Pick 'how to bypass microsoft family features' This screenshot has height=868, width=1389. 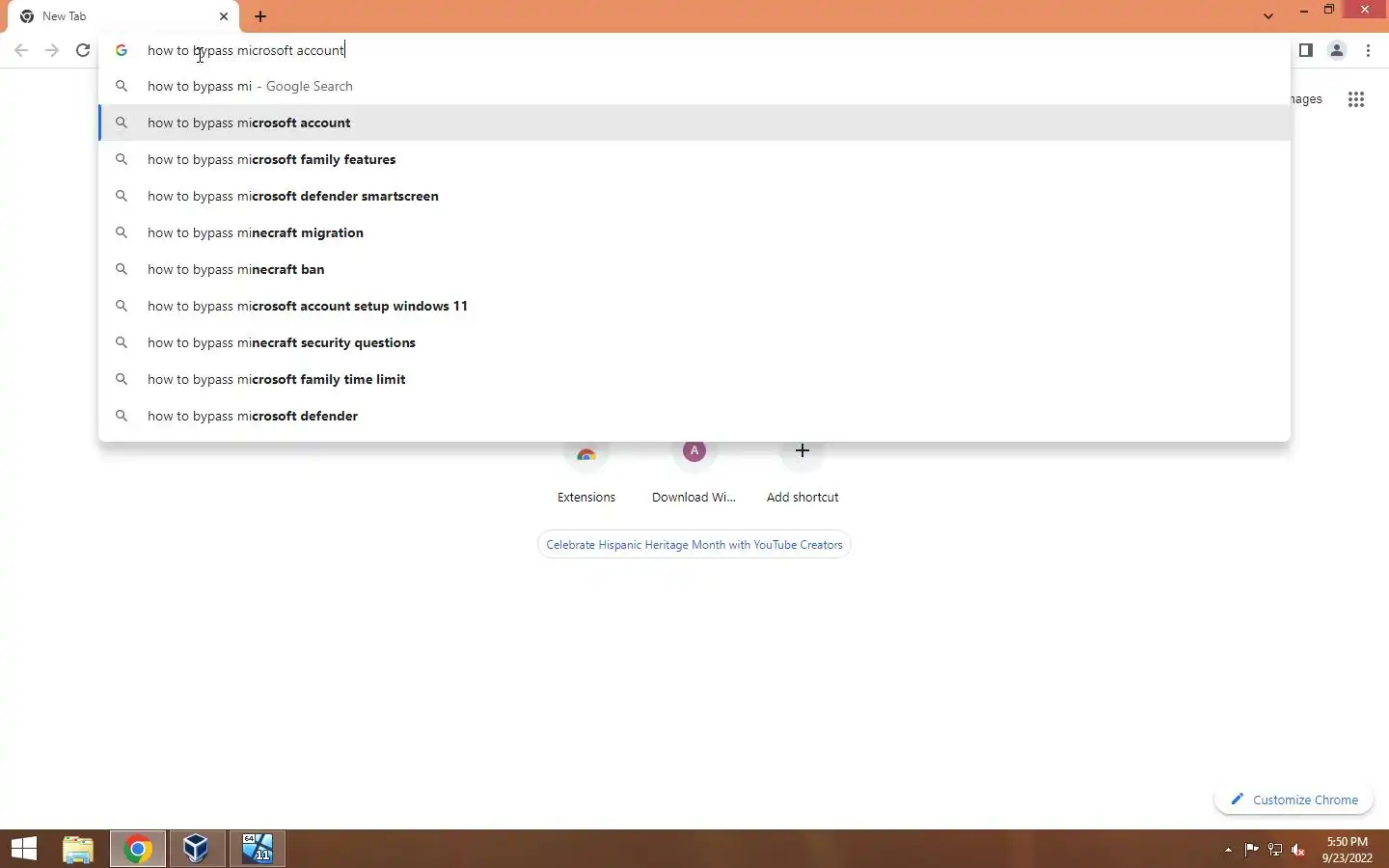click(x=694, y=159)
